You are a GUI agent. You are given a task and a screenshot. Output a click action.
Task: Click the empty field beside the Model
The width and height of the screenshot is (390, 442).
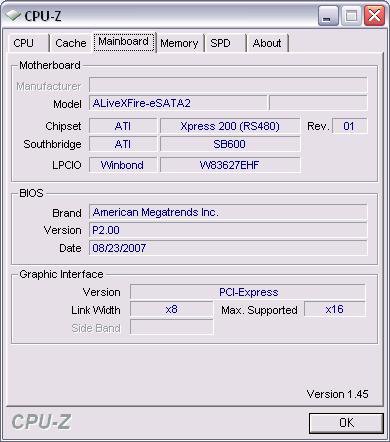(x=318, y=103)
